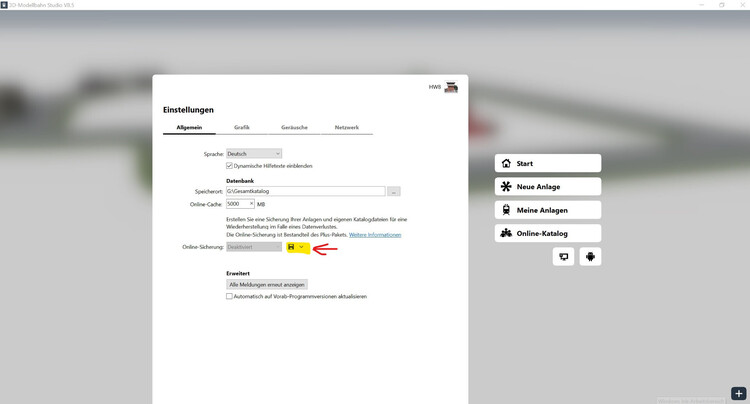Image resolution: width=750 pixels, height=404 pixels.
Task: Click the 3D-Modellbahn Studio app icon in title bar
Action: pos(4,4)
